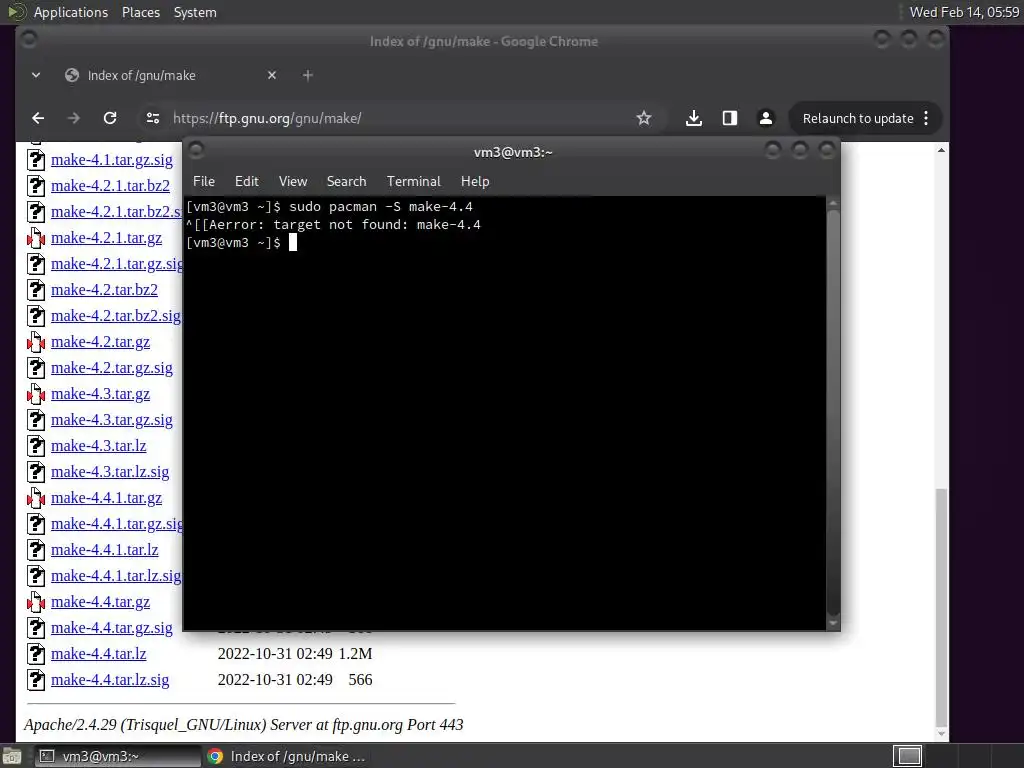Open make-4.4.tar.gz.sig link
The height and width of the screenshot is (768, 1024).
coord(112,628)
